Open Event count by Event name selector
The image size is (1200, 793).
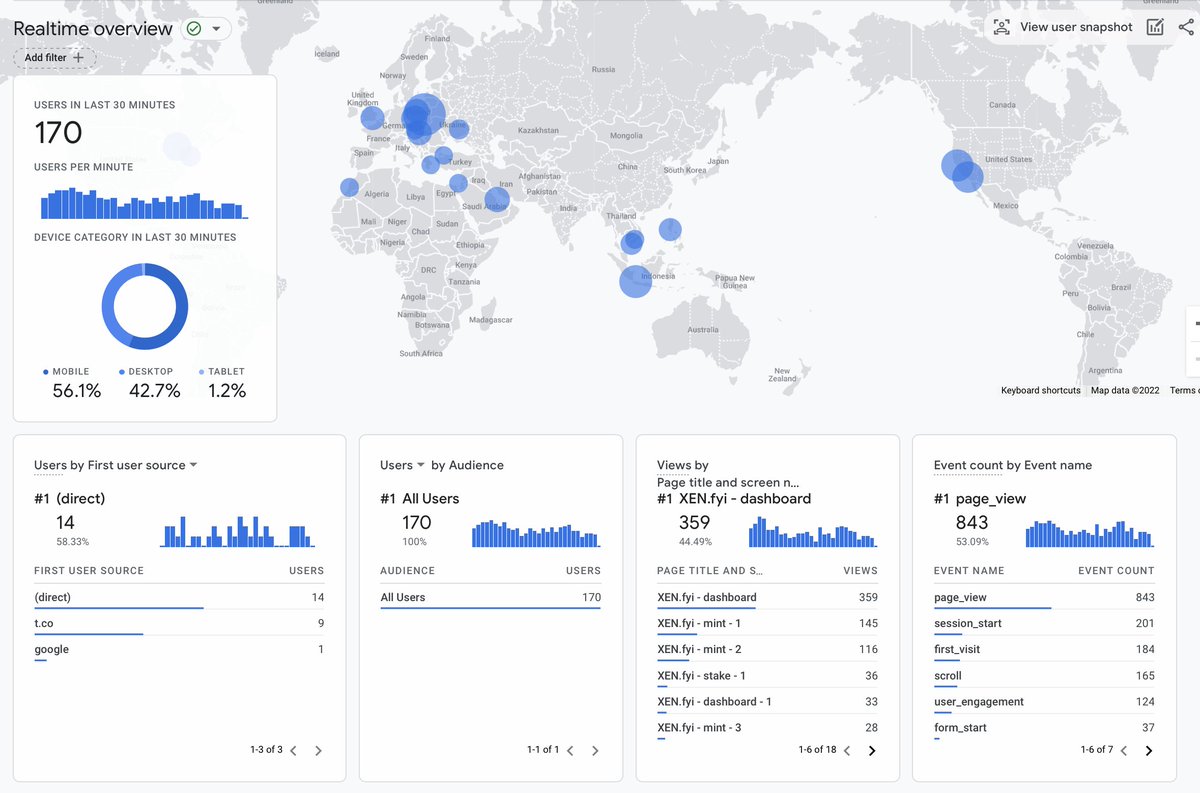pyautogui.click(x=1012, y=465)
